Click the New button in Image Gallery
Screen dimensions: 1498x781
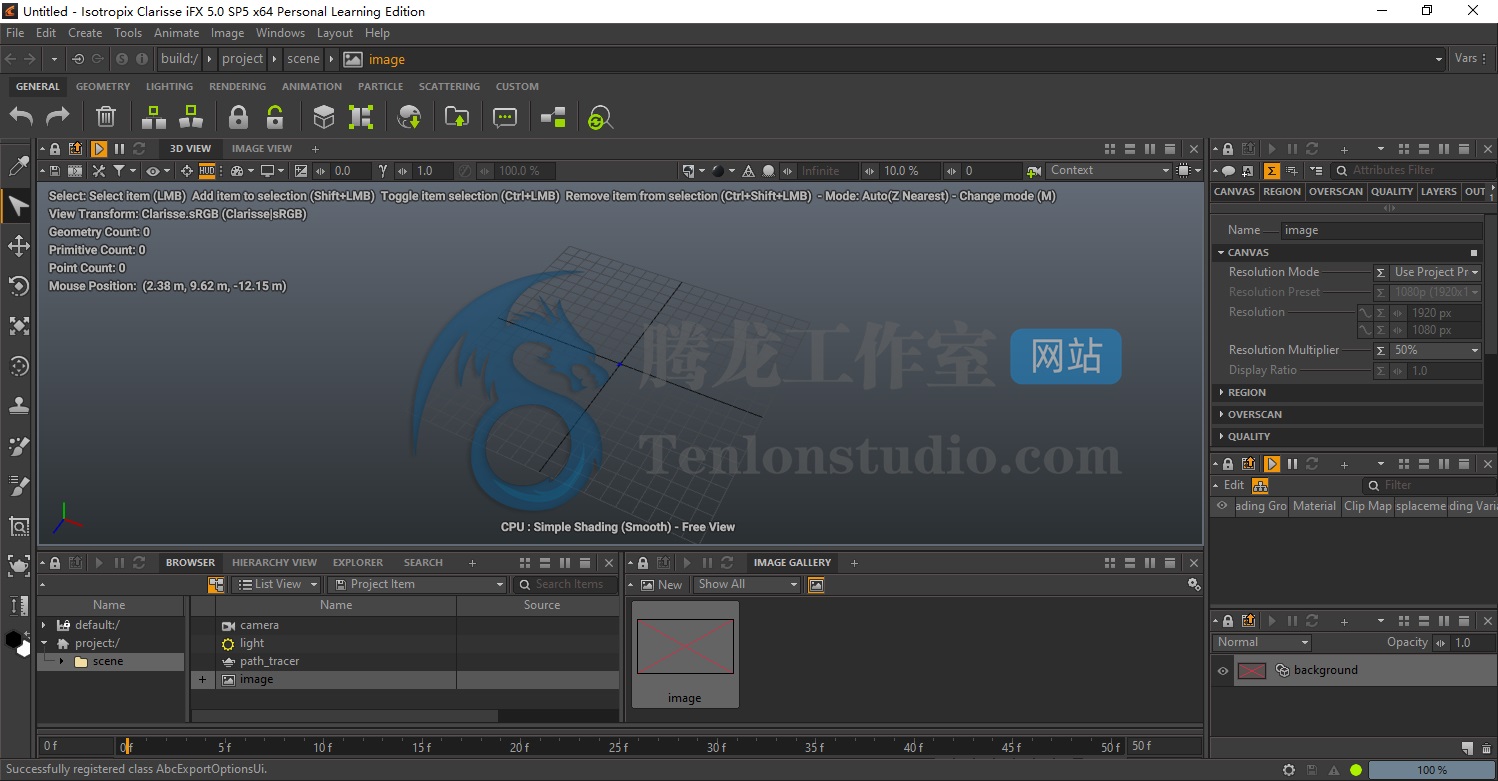coord(662,584)
